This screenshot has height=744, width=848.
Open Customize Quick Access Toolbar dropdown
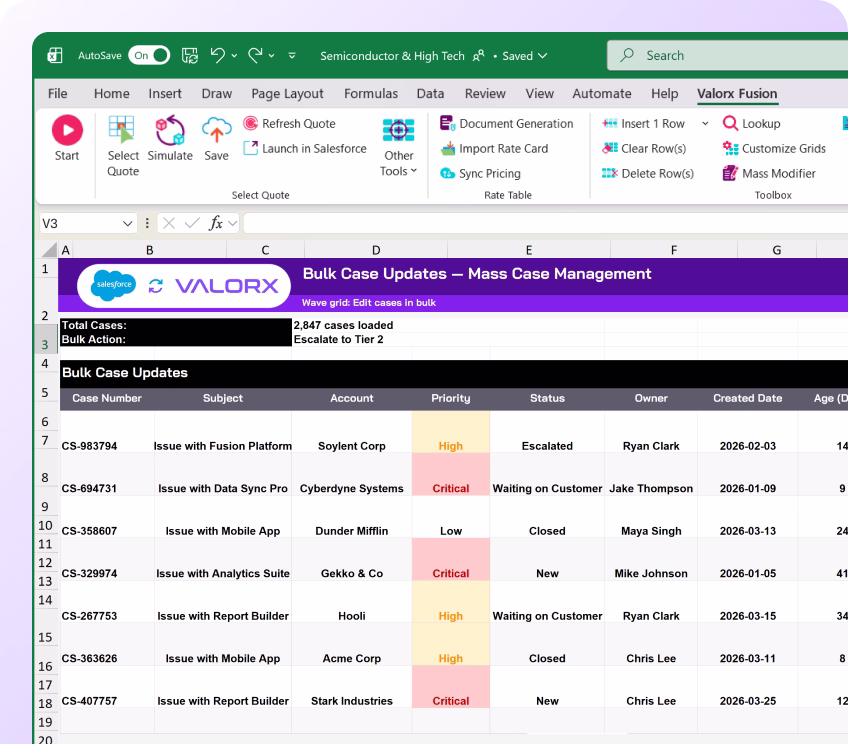292,56
